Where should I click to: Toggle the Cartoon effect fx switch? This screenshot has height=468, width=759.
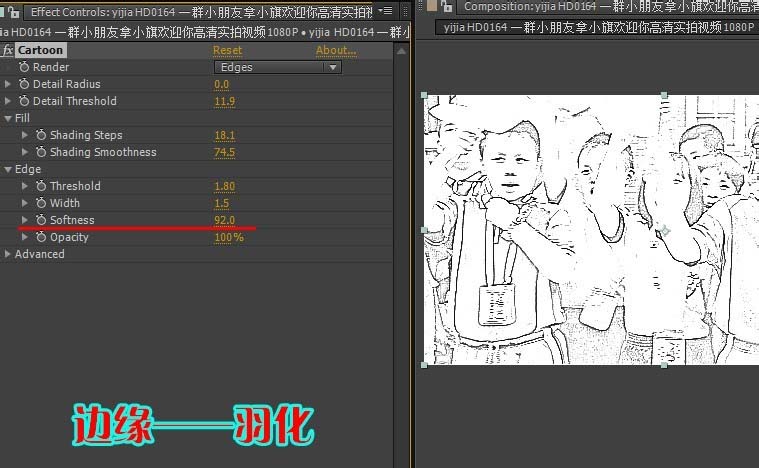pos(8,50)
